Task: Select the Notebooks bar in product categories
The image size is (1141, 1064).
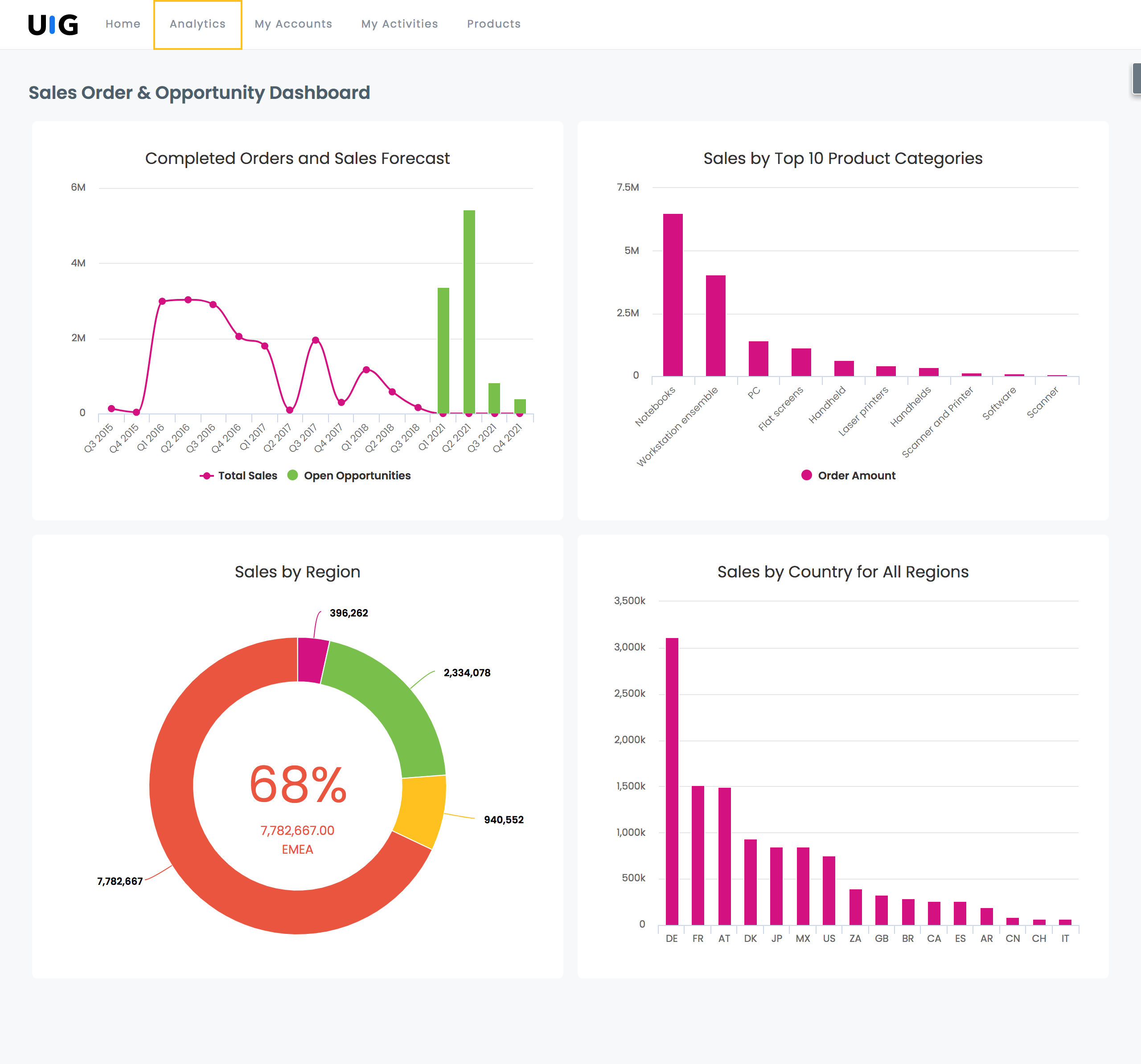Action: click(x=673, y=295)
